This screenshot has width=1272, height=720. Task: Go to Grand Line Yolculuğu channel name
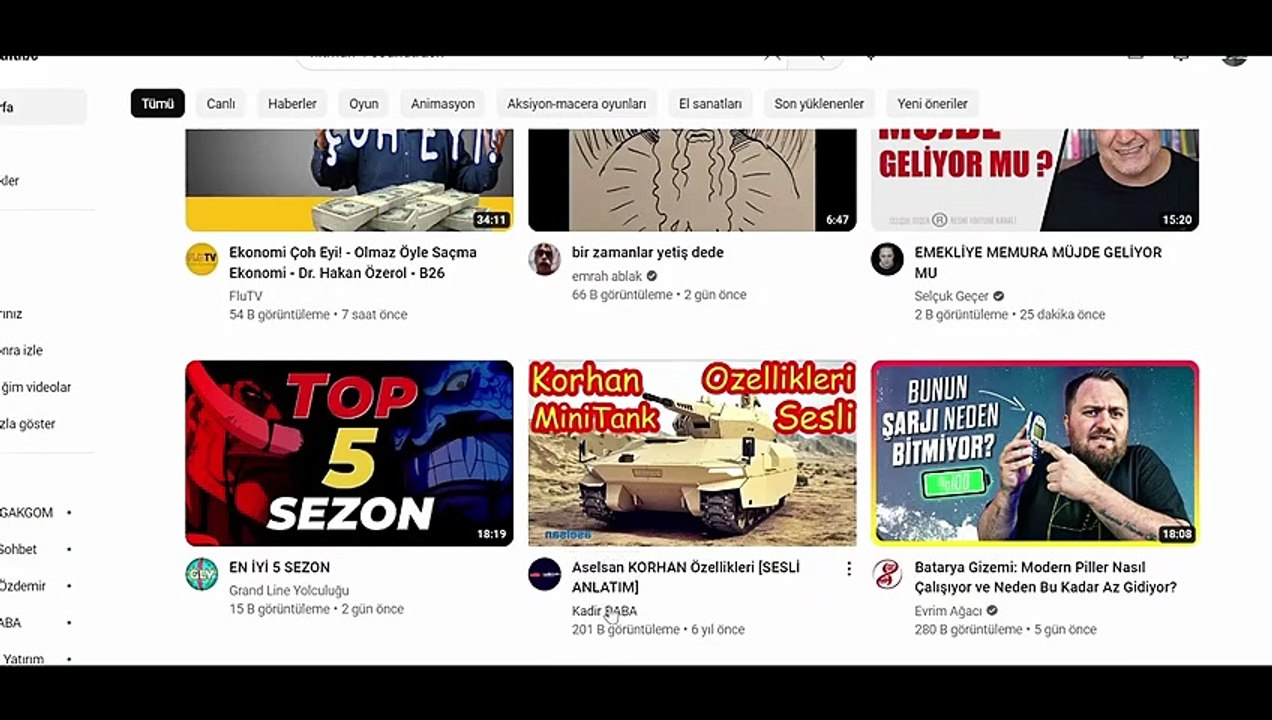pos(289,590)
